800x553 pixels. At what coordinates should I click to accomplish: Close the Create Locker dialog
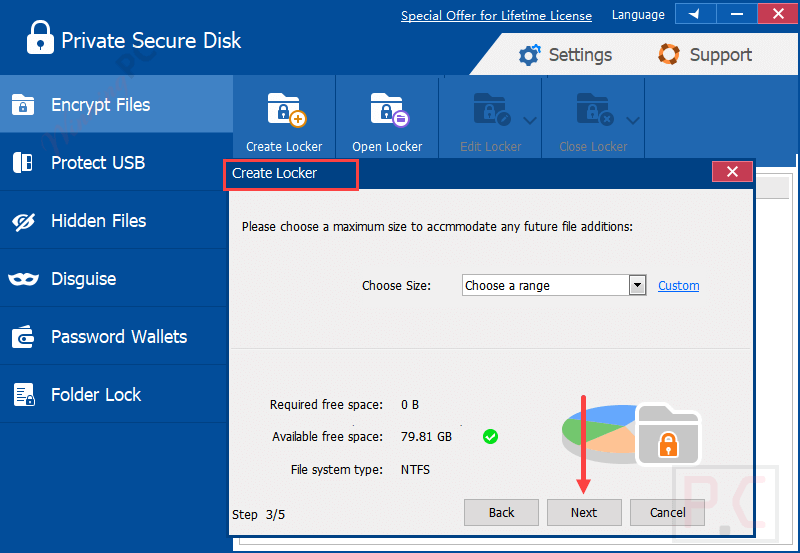click(x=732, y=172)
